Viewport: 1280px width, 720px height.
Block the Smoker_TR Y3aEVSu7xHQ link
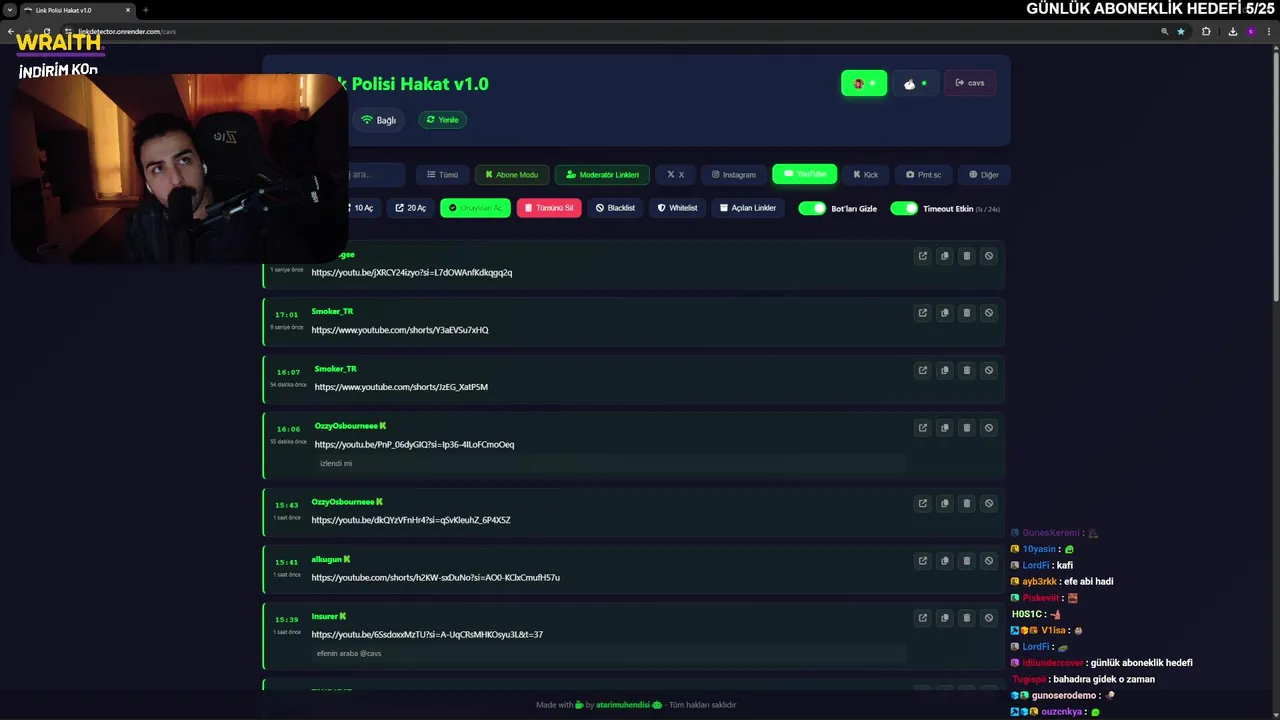pos(989,313)
